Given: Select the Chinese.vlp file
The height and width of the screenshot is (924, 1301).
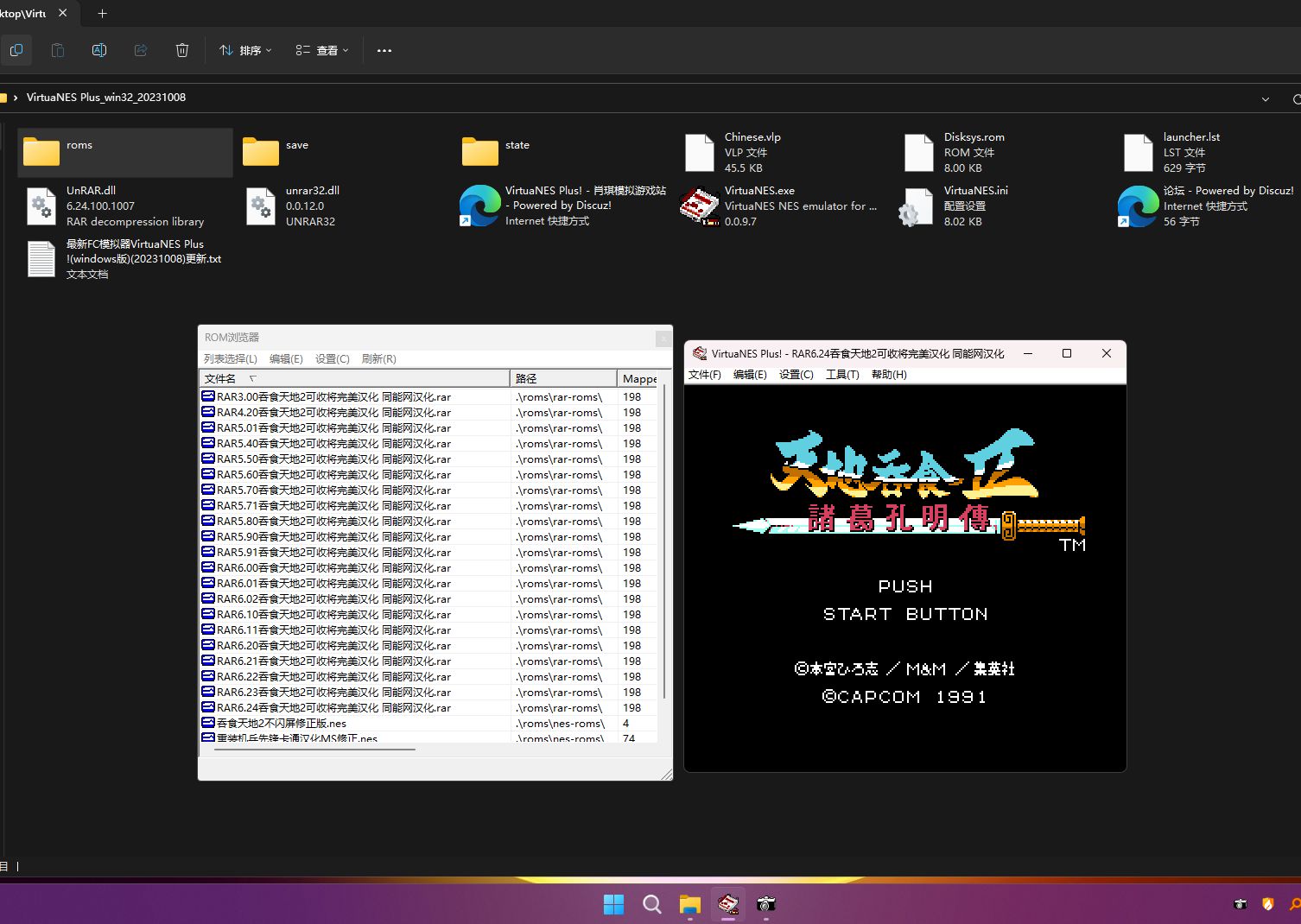Looking at the screenshot, I should (784, 153).
